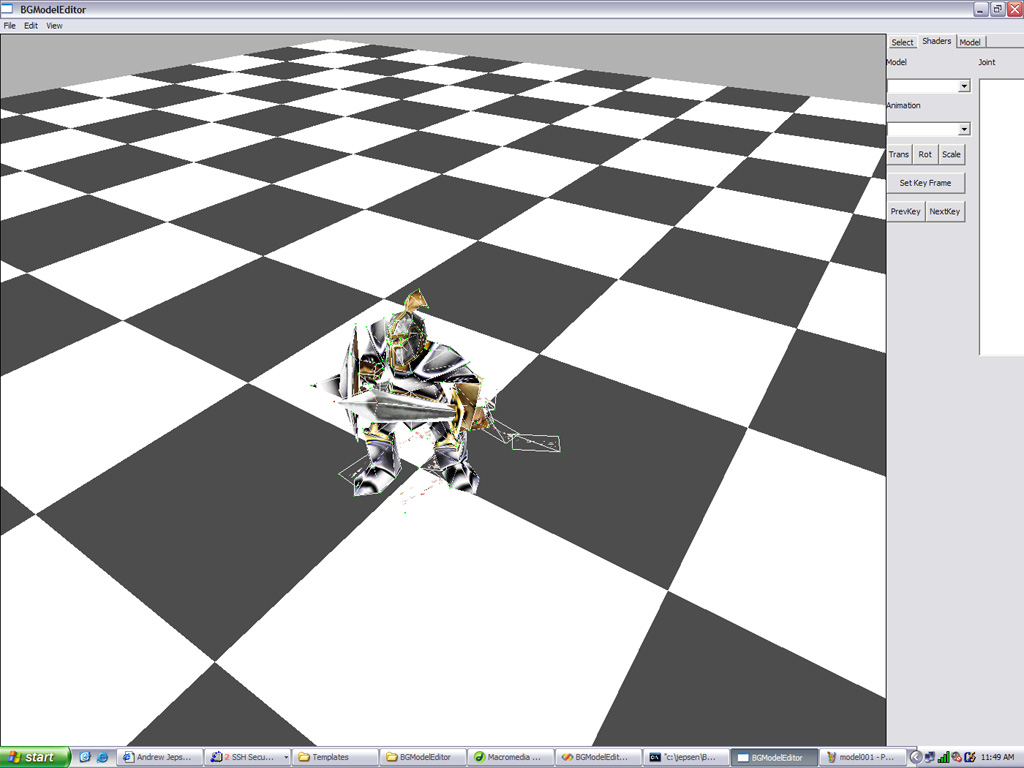Switch to the Model tab
The width and height of the screenshot is (1024, 768).
click(x=970, y=42)
